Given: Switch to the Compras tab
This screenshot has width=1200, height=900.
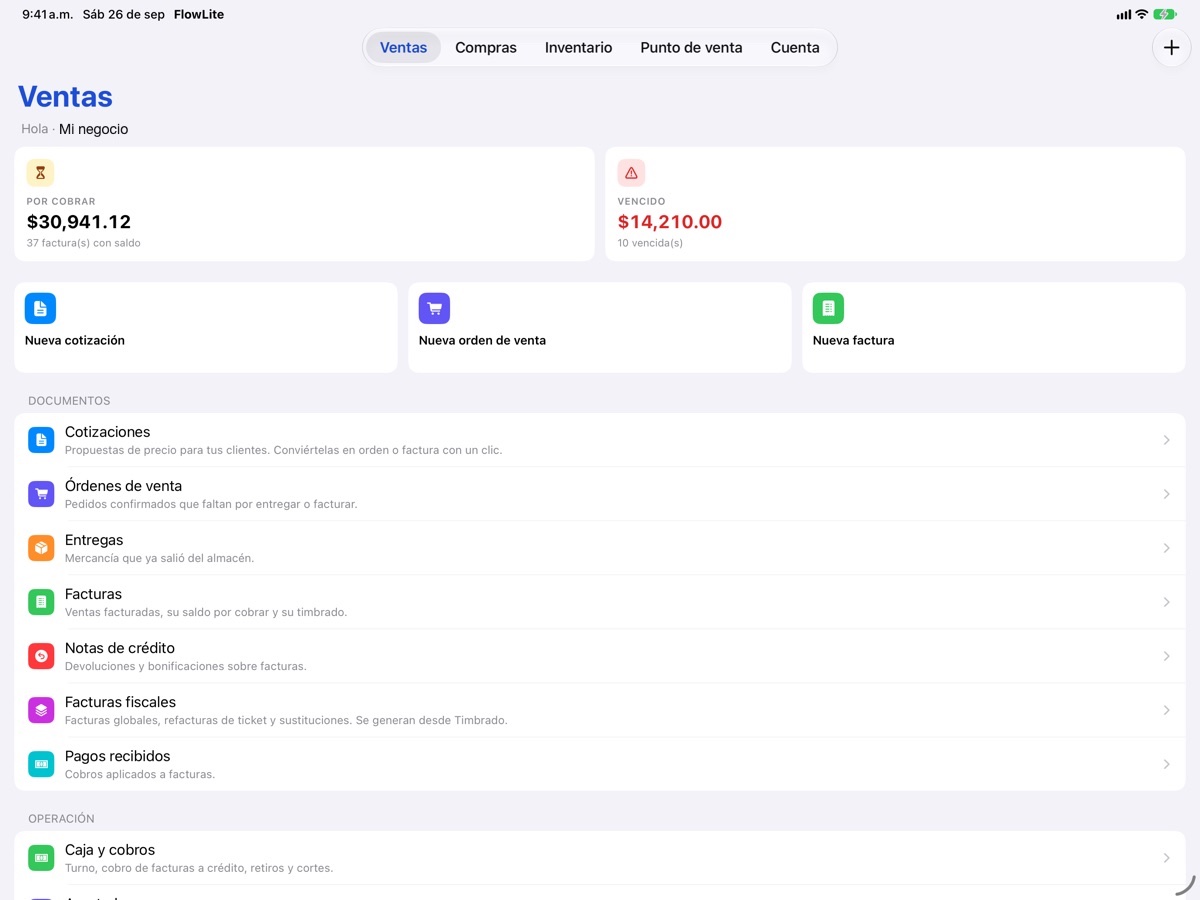Looking at the screenshot, I should click(x=486, y=47).
